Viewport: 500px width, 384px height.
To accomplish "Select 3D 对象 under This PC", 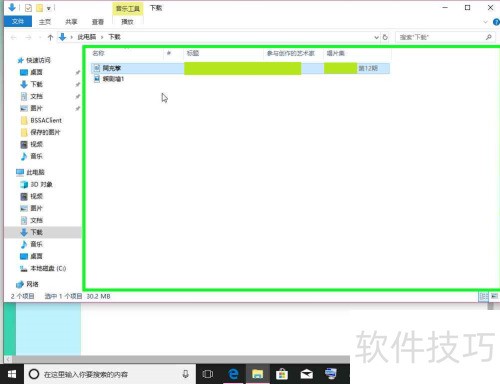I will point(37,184).
